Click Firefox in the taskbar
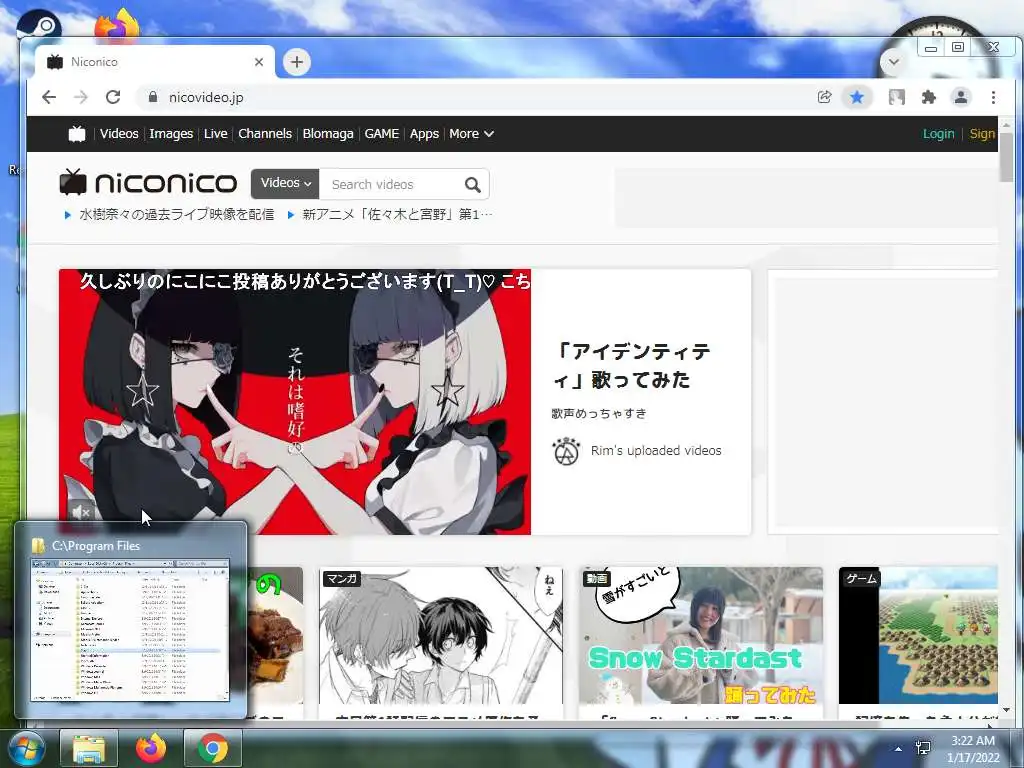 (x=151, y=748)
